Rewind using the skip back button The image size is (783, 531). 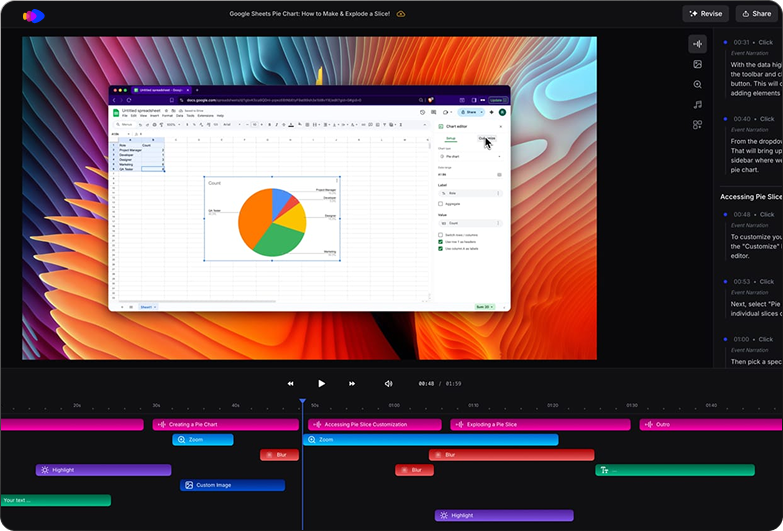(291, 383)
